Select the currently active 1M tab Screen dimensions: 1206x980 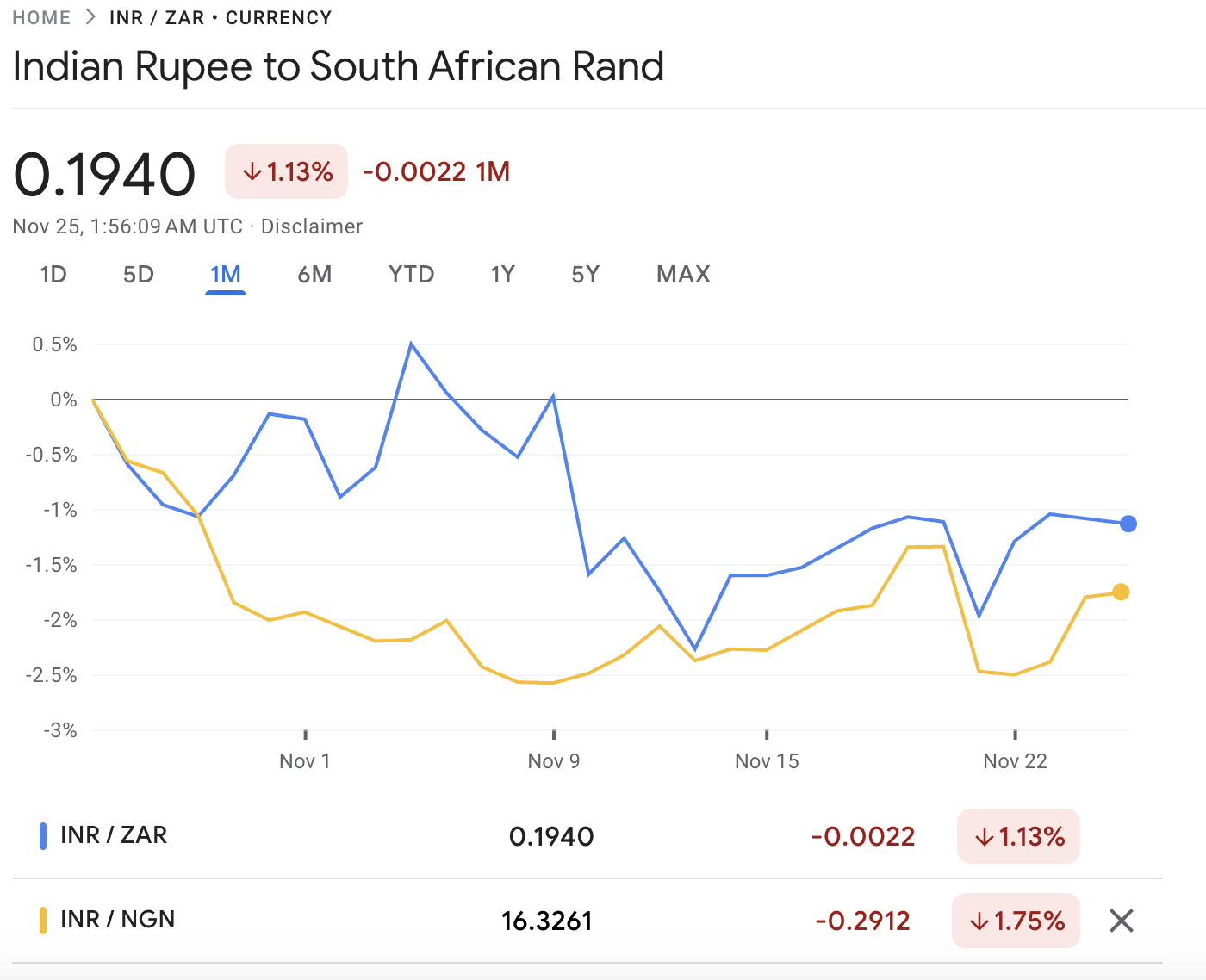point(226,274)
